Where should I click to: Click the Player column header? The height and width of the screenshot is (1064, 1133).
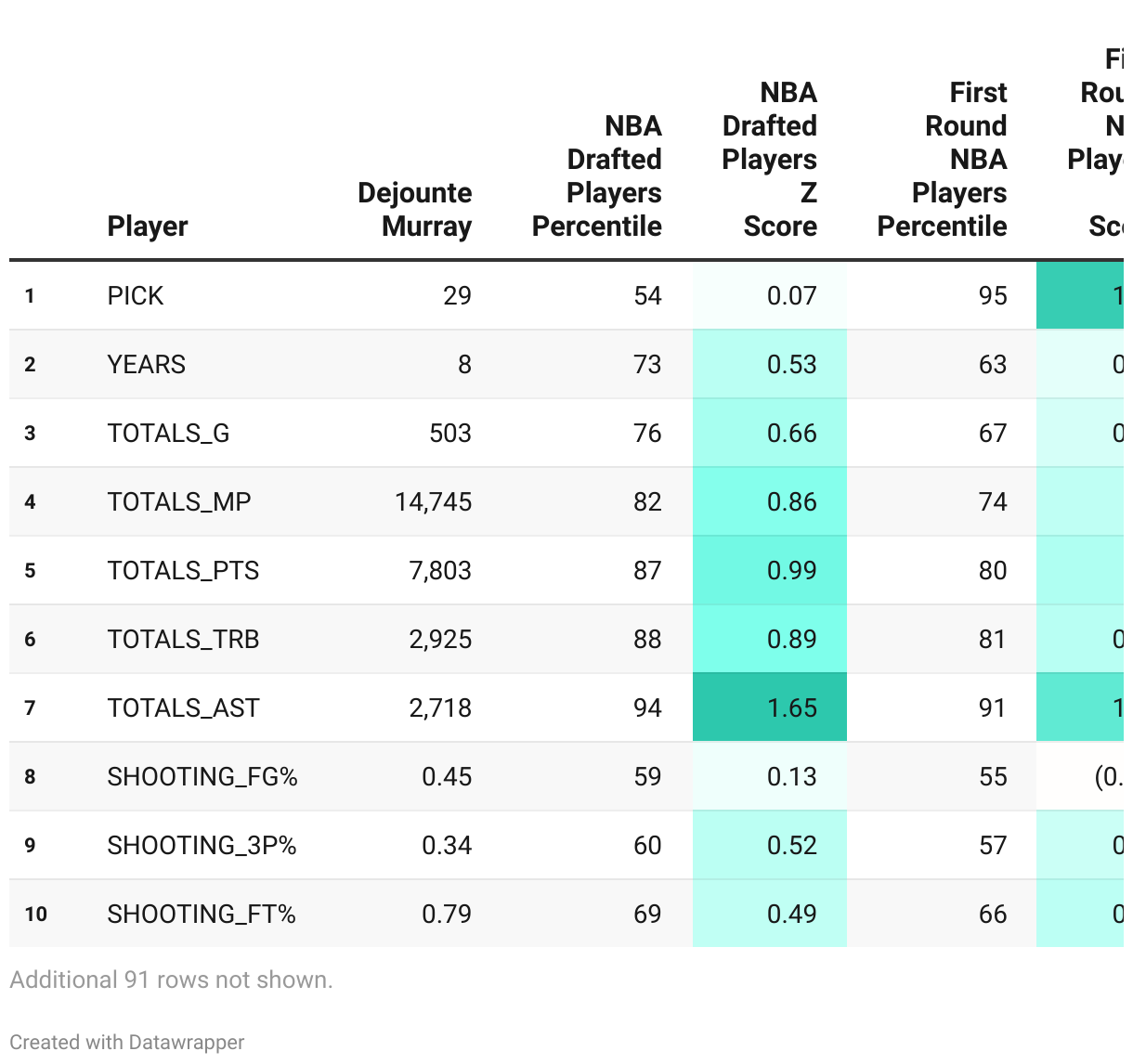148,226
